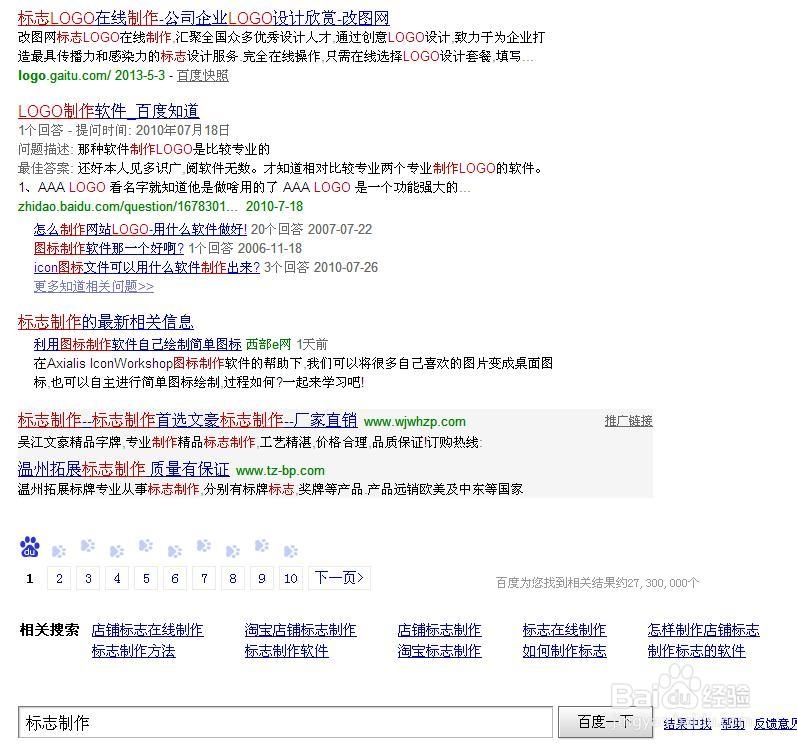Open question 图标制作软件那一个好啊?
Viewport: 797px width, 749px height.
coord(109,248)
